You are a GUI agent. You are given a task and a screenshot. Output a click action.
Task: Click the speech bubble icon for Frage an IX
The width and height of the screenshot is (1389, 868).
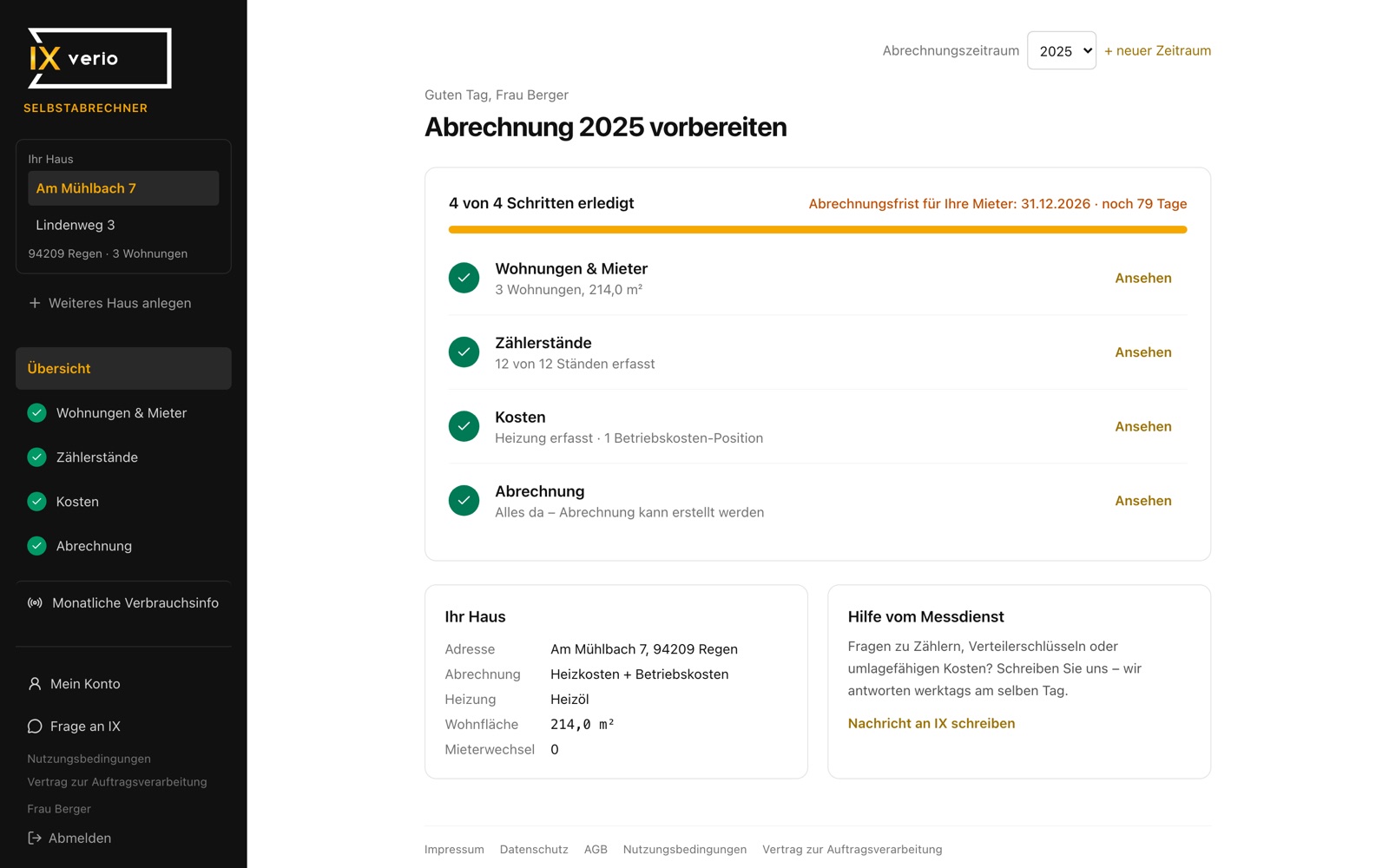(35, 727)
